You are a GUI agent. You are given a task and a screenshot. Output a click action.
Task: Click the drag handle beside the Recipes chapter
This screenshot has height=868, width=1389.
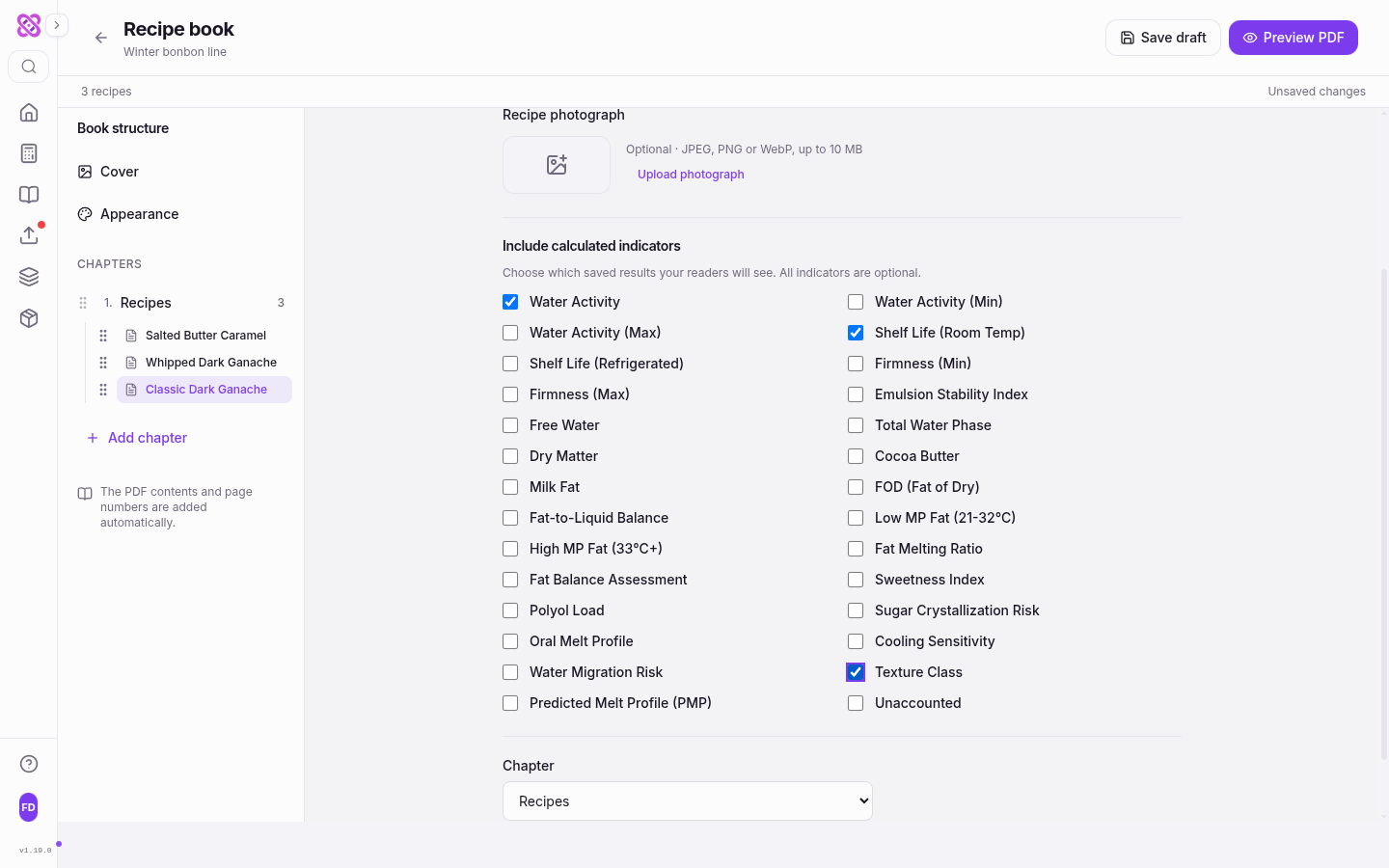(x=83, y=303)
